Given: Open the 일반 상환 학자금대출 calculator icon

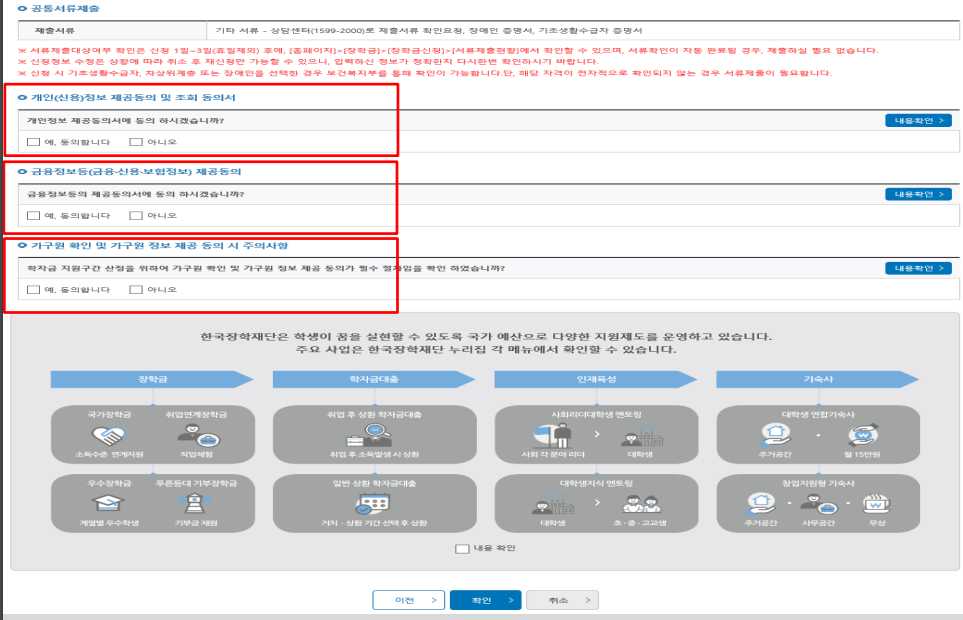Looking at the screenshot, I should [x=370, y=505].
